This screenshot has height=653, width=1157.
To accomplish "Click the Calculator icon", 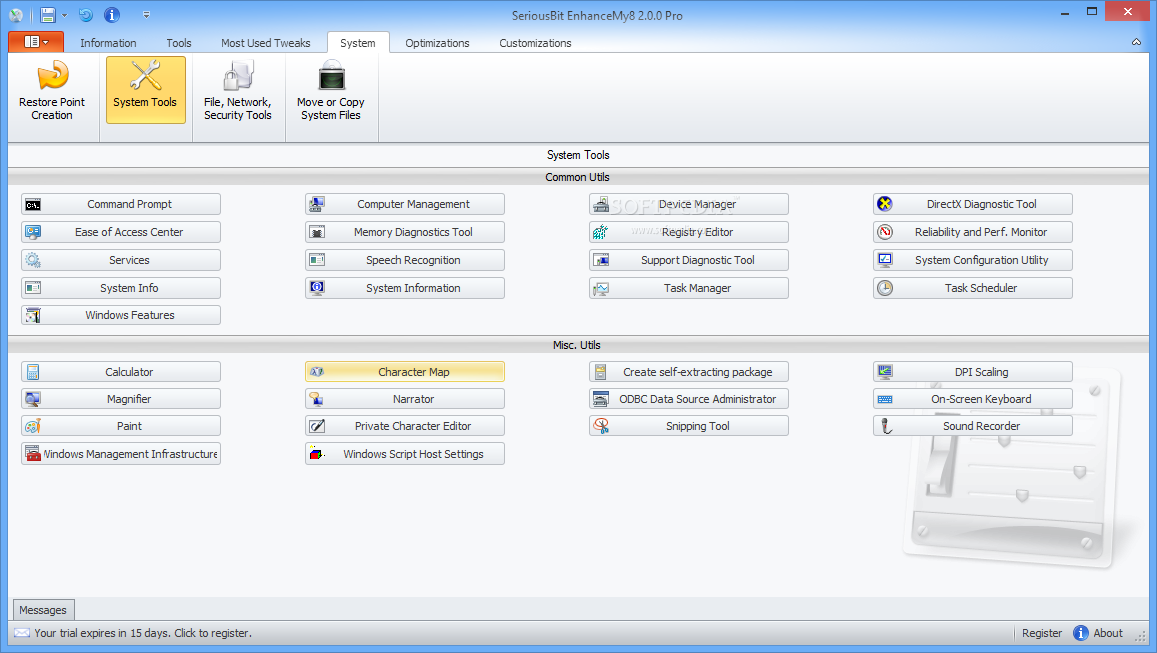I will point(32,372).
